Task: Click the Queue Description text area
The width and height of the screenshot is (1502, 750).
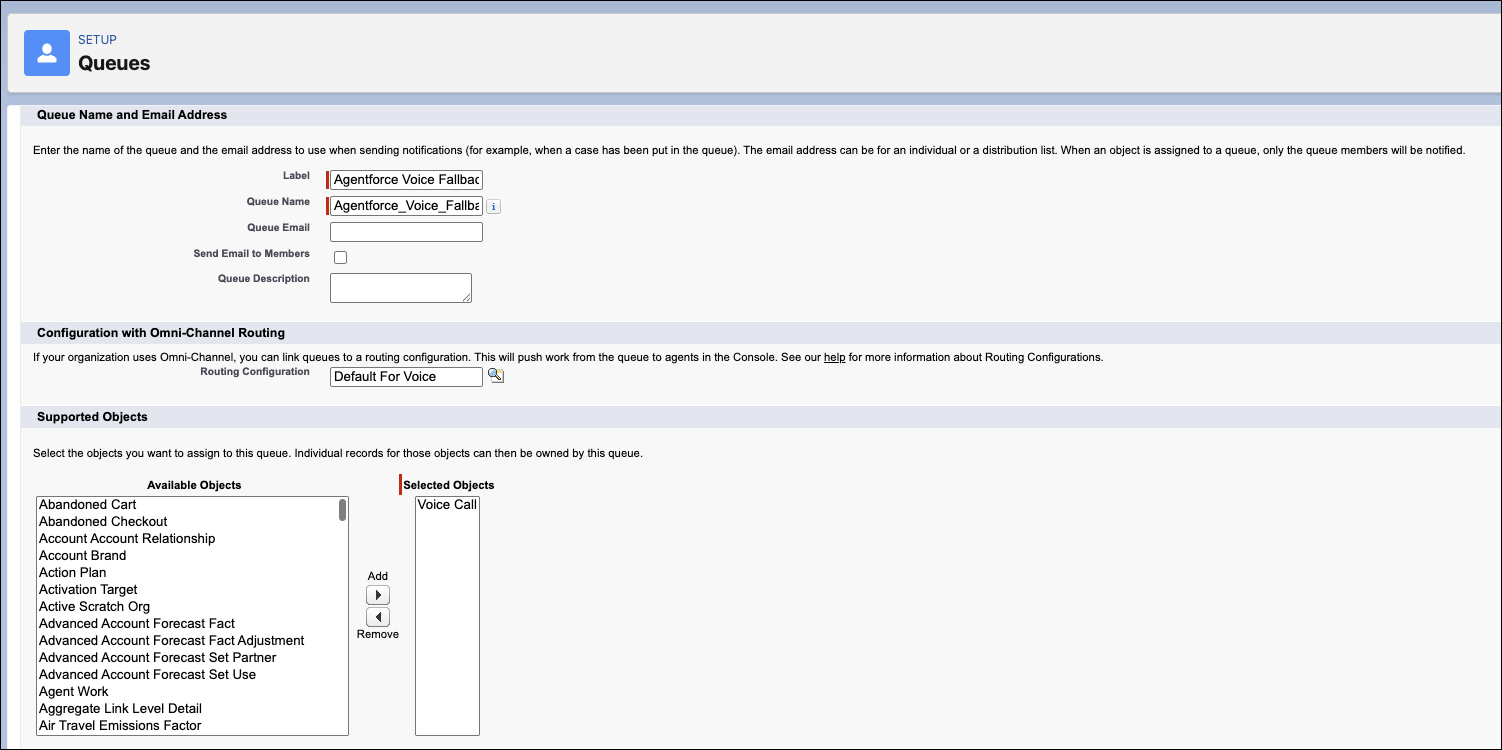Action: pos(401,288)
